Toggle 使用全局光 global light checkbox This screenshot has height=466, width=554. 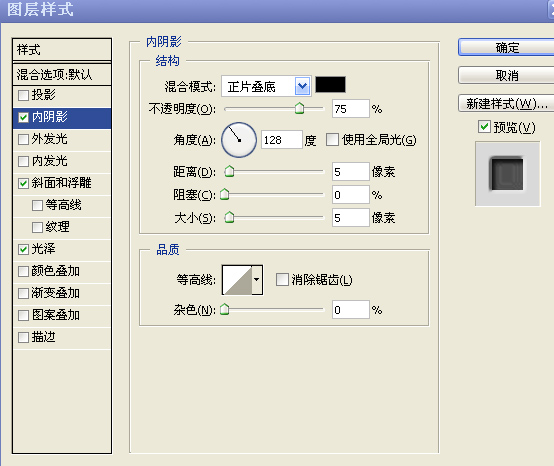[332, 140]
